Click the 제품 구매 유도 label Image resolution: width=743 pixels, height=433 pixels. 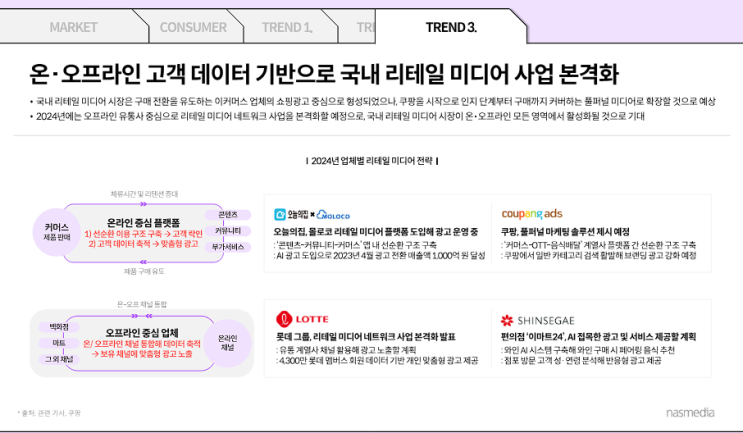[x=144, y=271]
